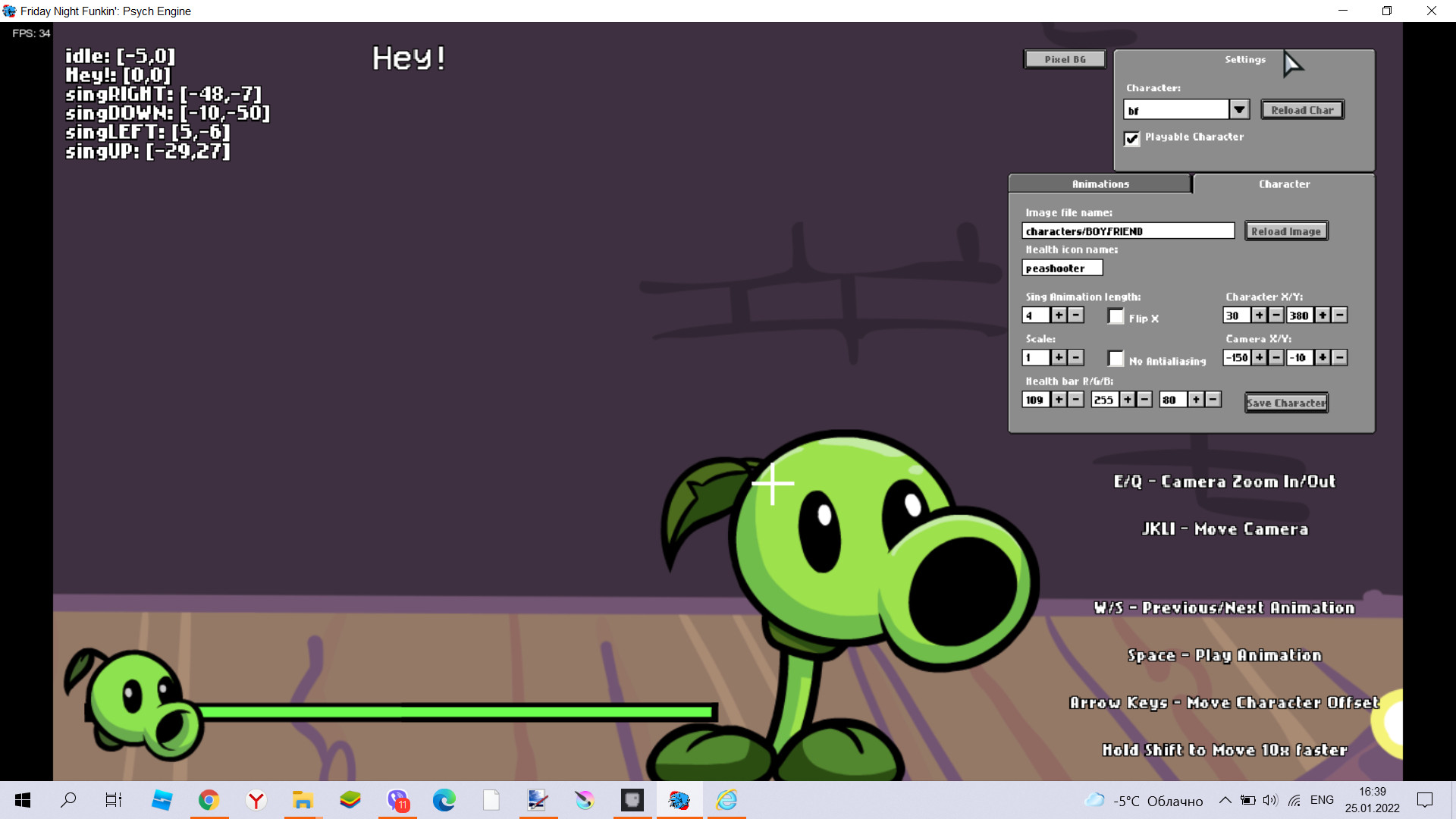This screenshot has height=819, width=1456.
Task: Launch BlueStacks from the taskbar
Action: 350,799
